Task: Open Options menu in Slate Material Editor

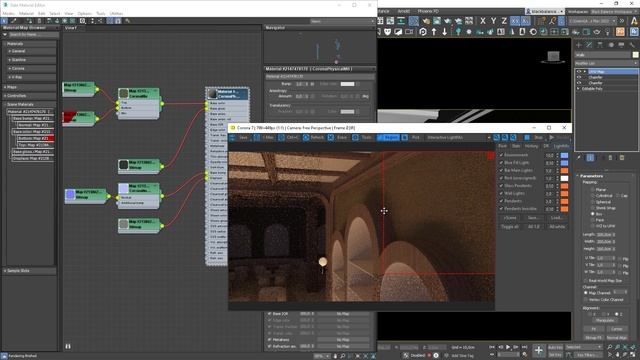Action: pos(84,13)
